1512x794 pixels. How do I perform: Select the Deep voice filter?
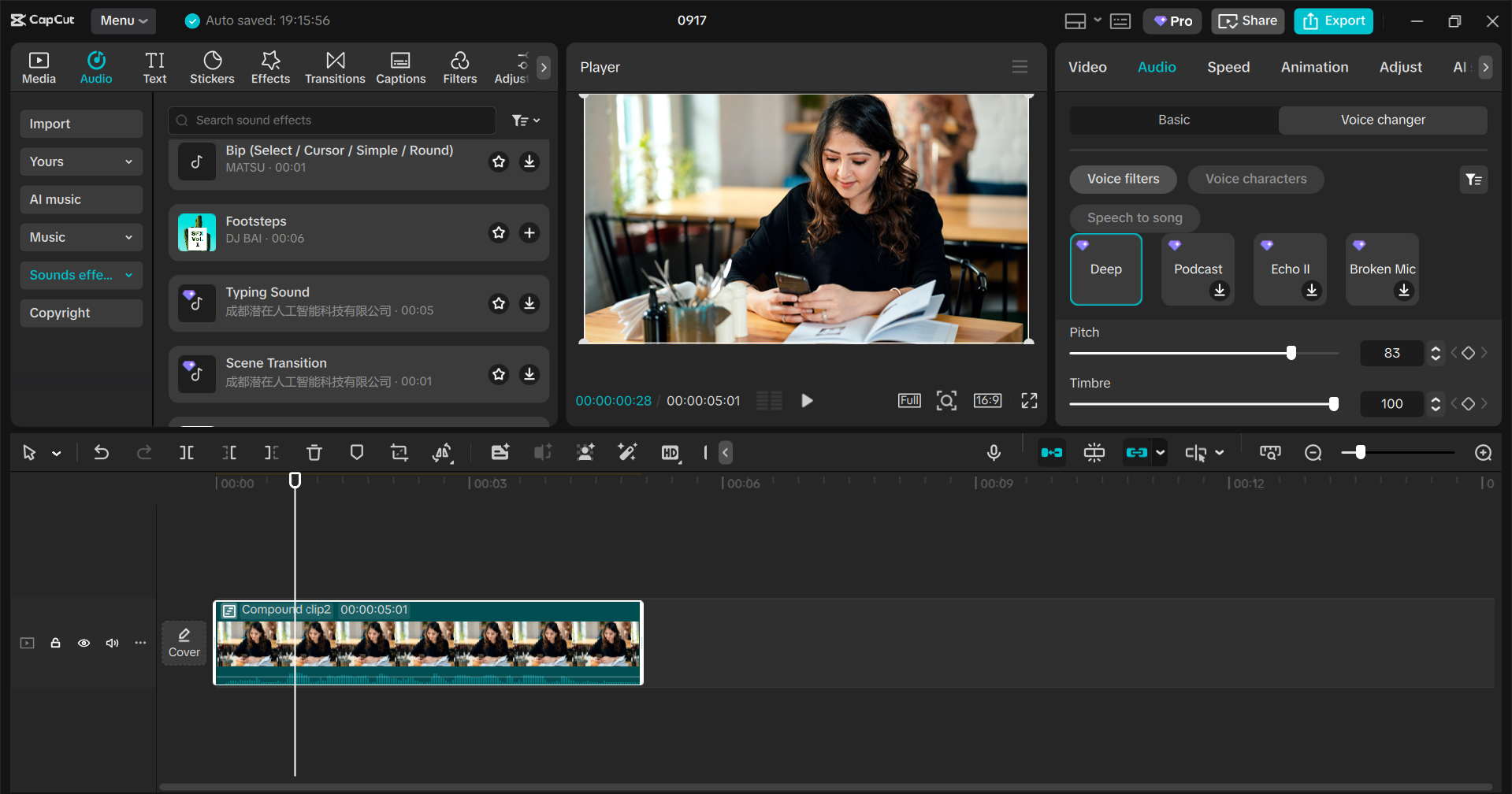point(1105,269)
